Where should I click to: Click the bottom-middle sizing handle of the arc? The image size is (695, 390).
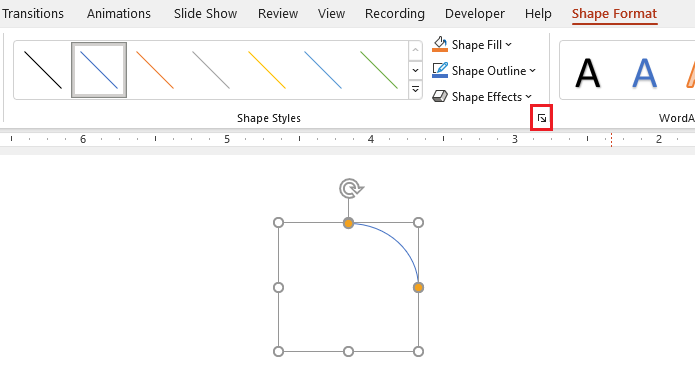(x=348, y=351)
